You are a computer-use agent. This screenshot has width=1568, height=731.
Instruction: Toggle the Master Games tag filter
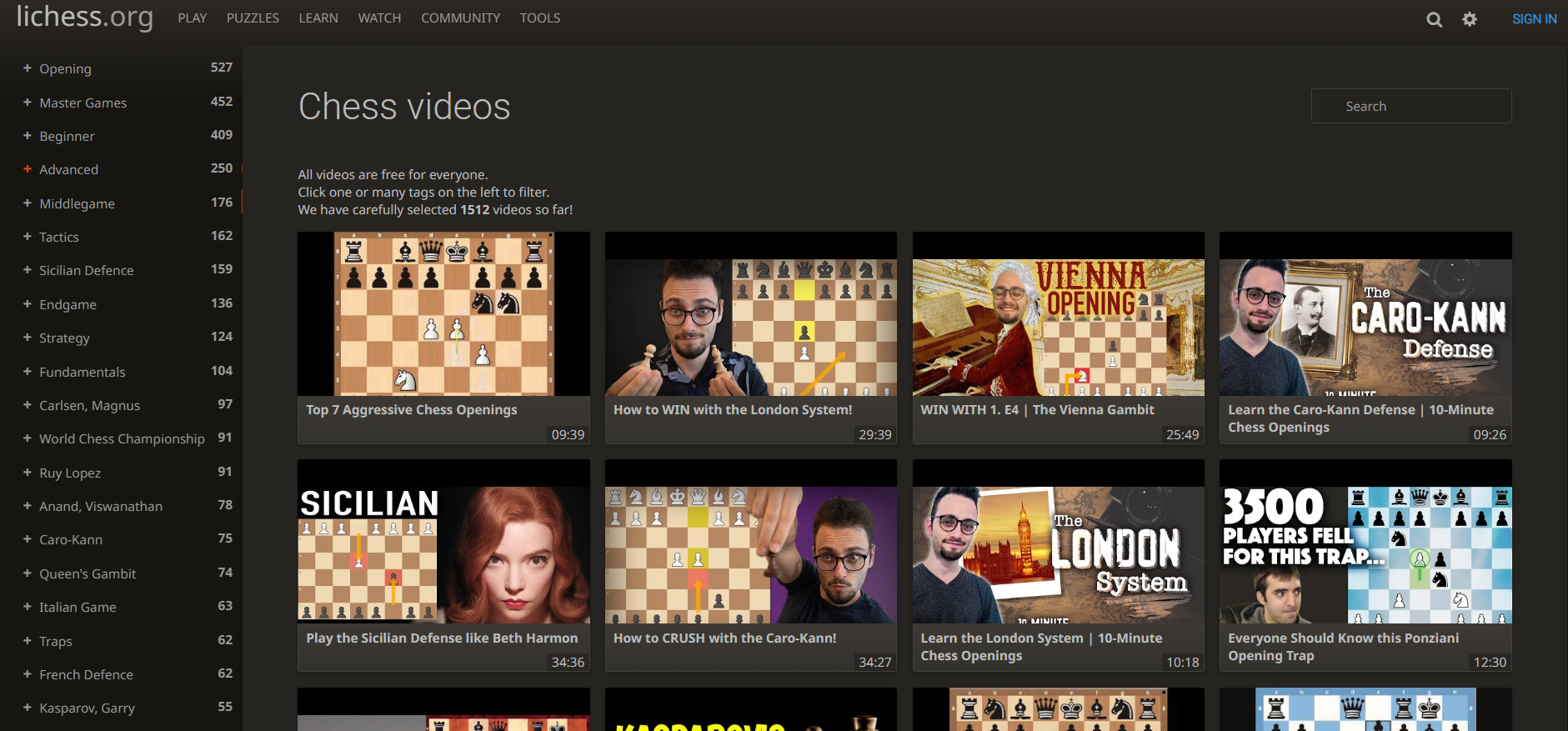coord(121,103)
